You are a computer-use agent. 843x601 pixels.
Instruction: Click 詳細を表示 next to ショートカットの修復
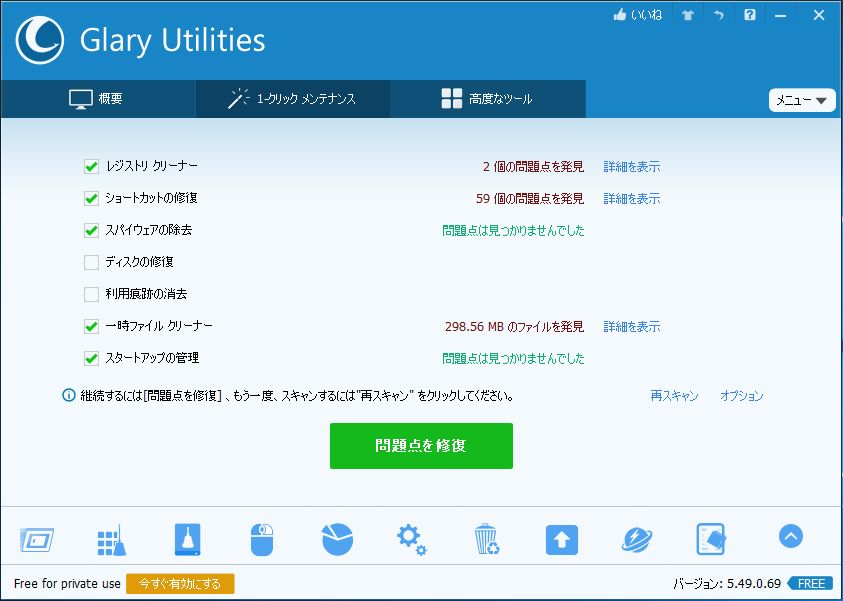[x=633, y=198]
